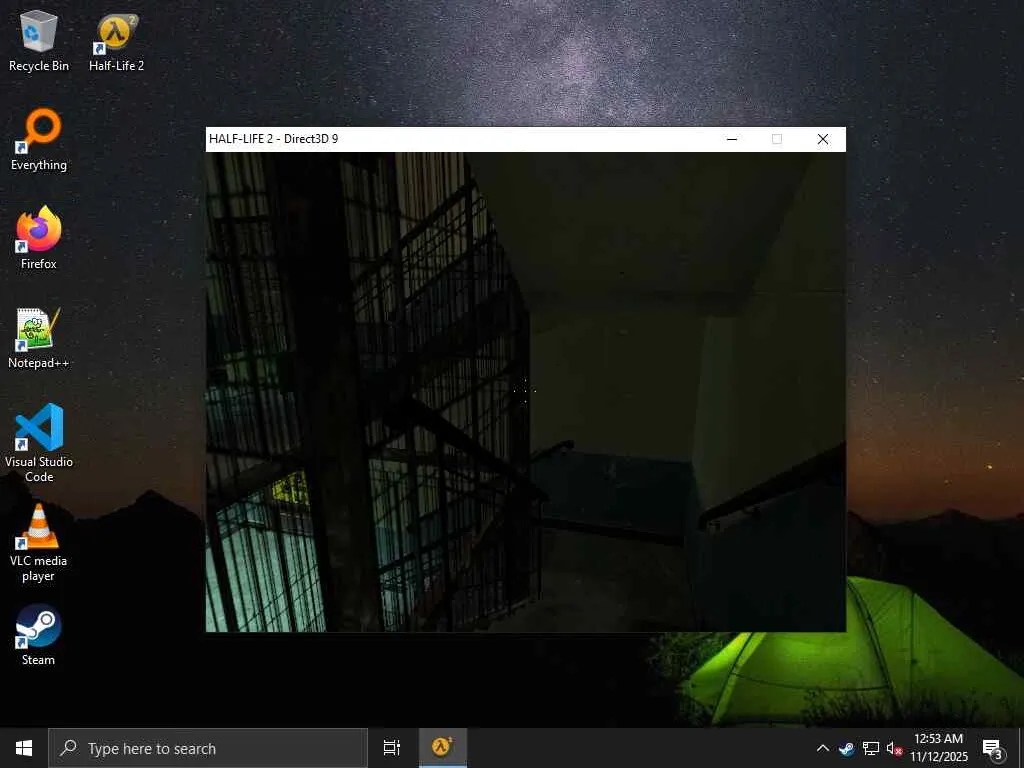Open Task View from the taskbar

392,748
